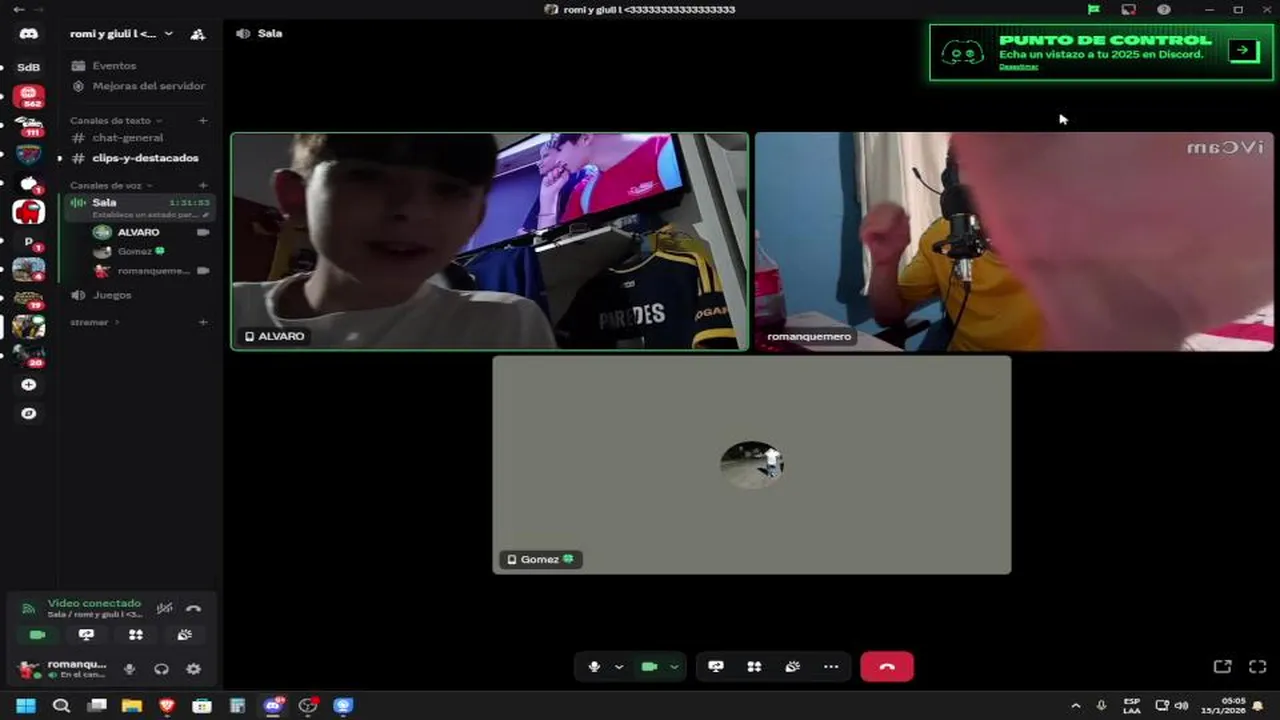Open the server with badge 20

(x=28, y=356)
